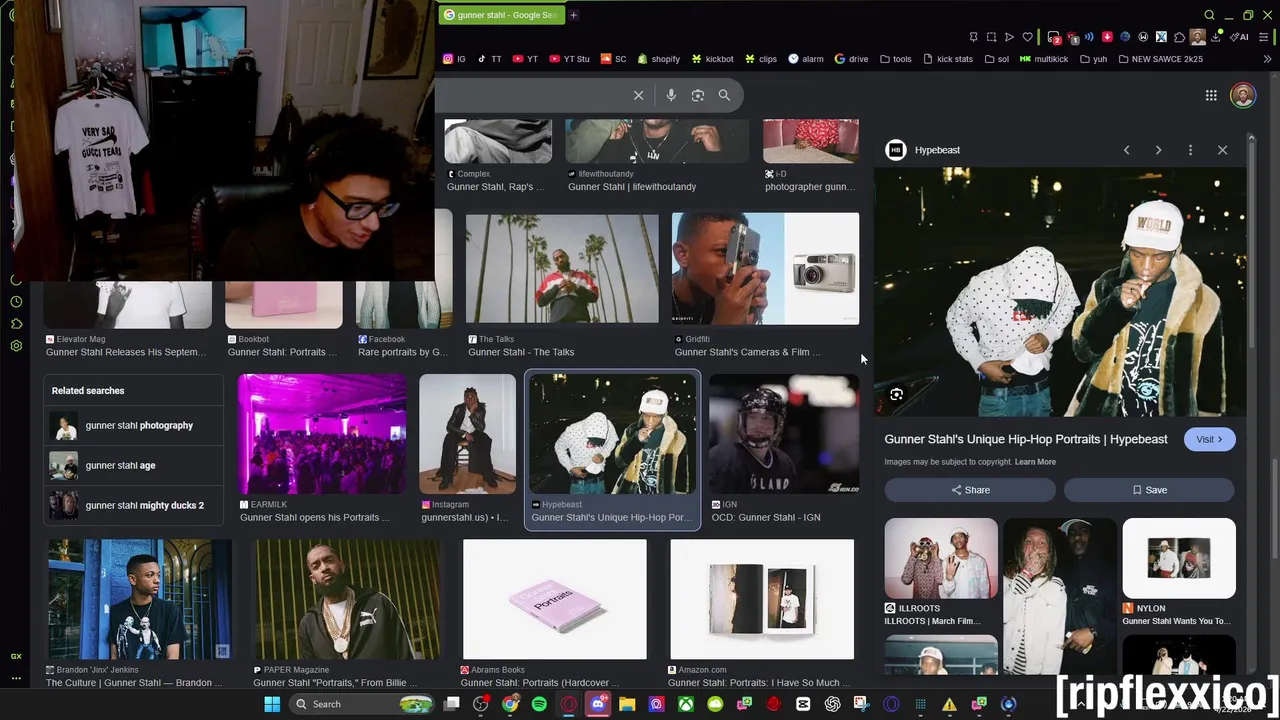Image resolution: width=1280 pixels, height=720 pixels.
Task: Open large Hypebeast preview image
Action: 1060,292
